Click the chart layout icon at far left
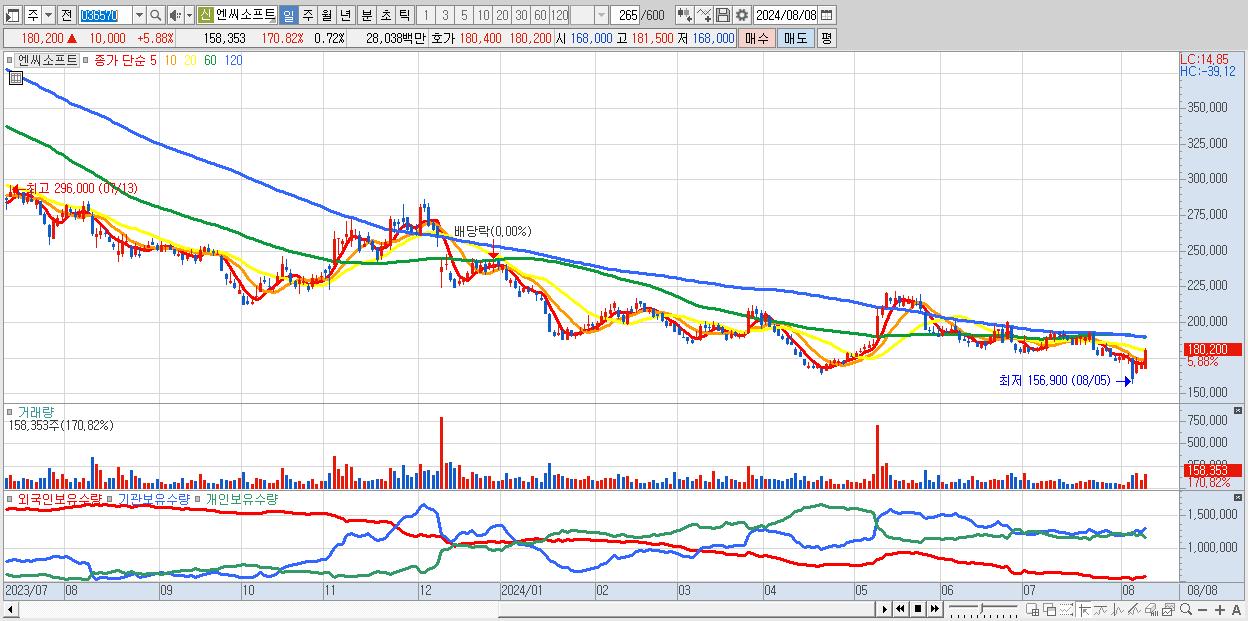Viewport: 1248px width, 621px height. coord(12,15)
